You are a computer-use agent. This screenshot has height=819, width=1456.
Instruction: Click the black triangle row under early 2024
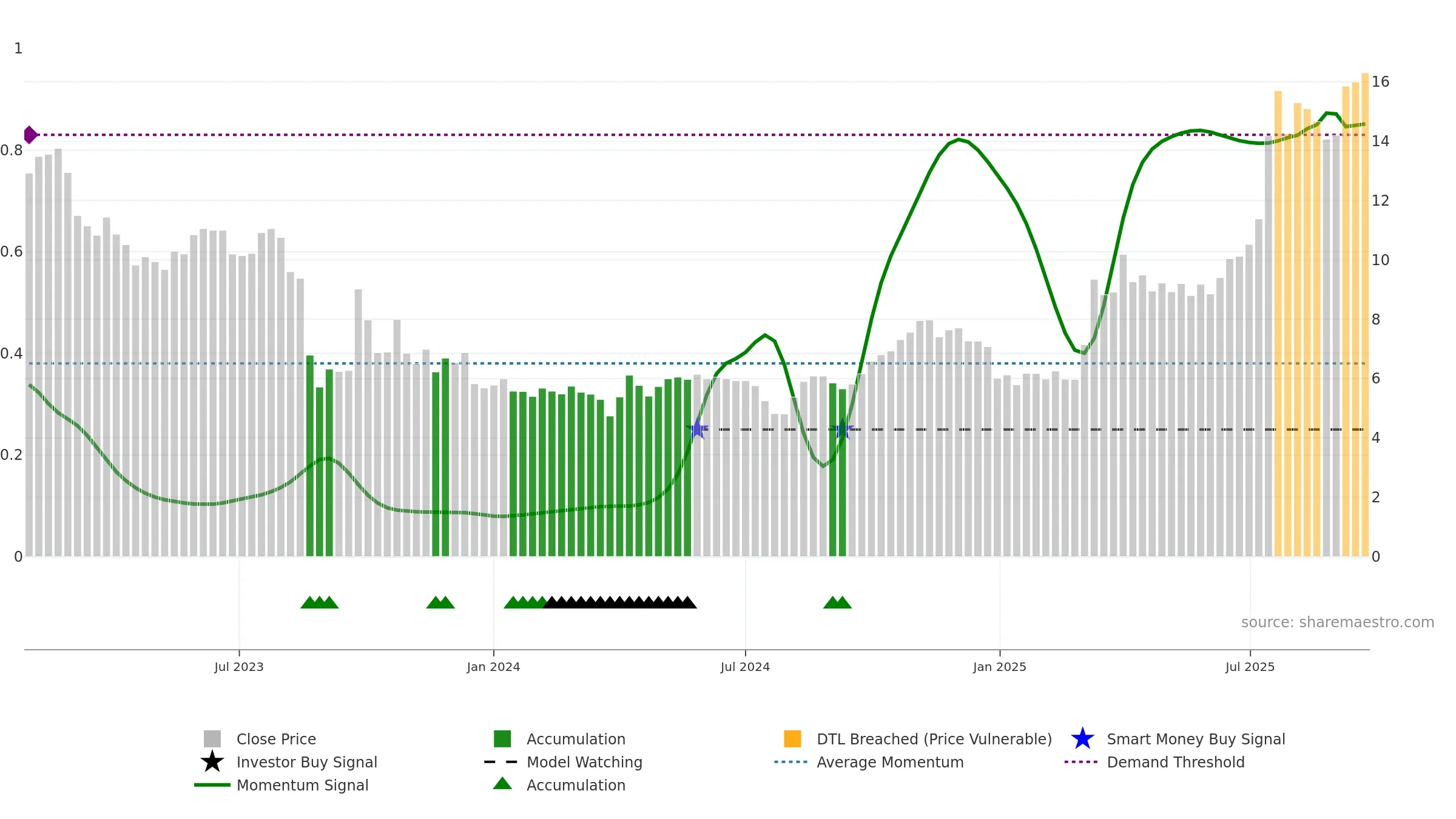tap(619, 602)
